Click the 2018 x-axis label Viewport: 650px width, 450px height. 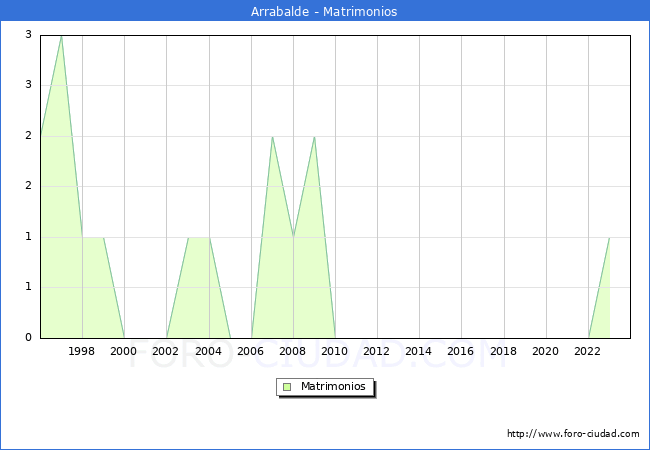(503, 351)
